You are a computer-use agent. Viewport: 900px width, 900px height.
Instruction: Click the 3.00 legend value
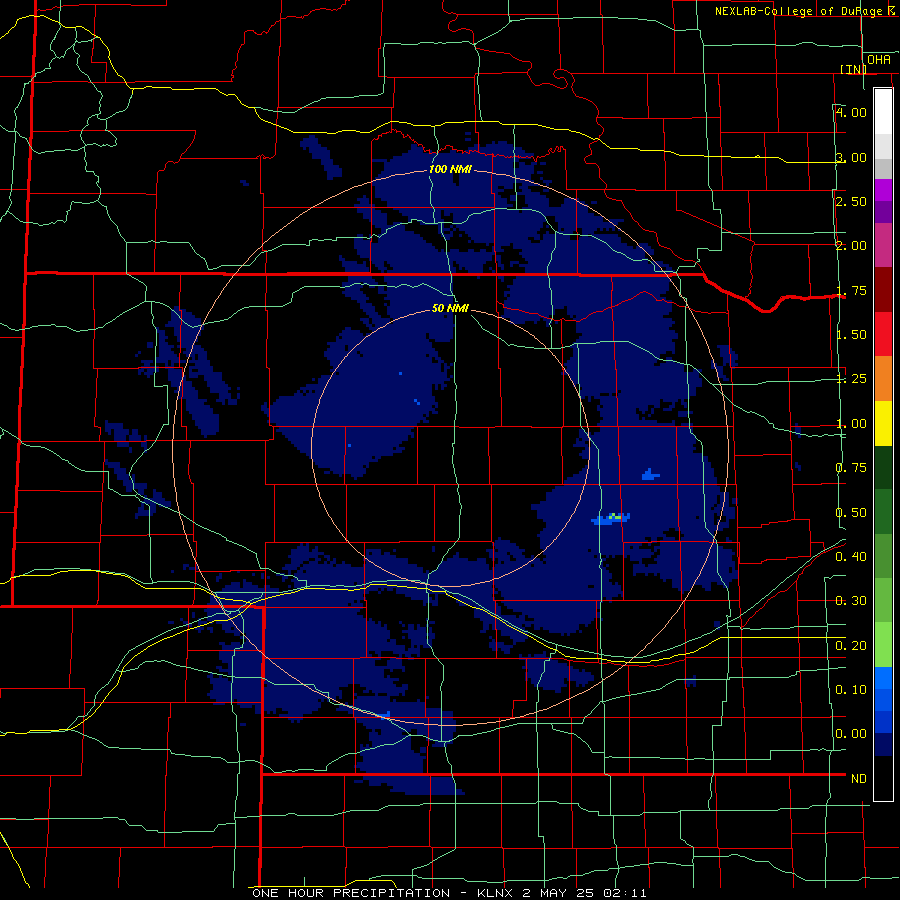click(851, 157)
